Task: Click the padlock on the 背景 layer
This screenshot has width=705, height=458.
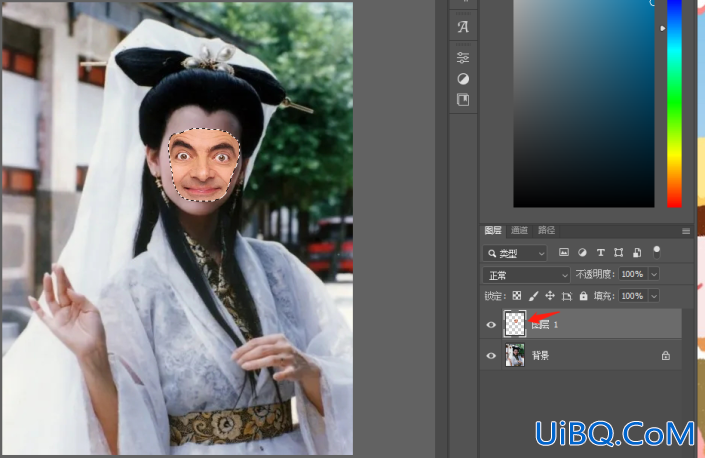Action: coord(666,356)
